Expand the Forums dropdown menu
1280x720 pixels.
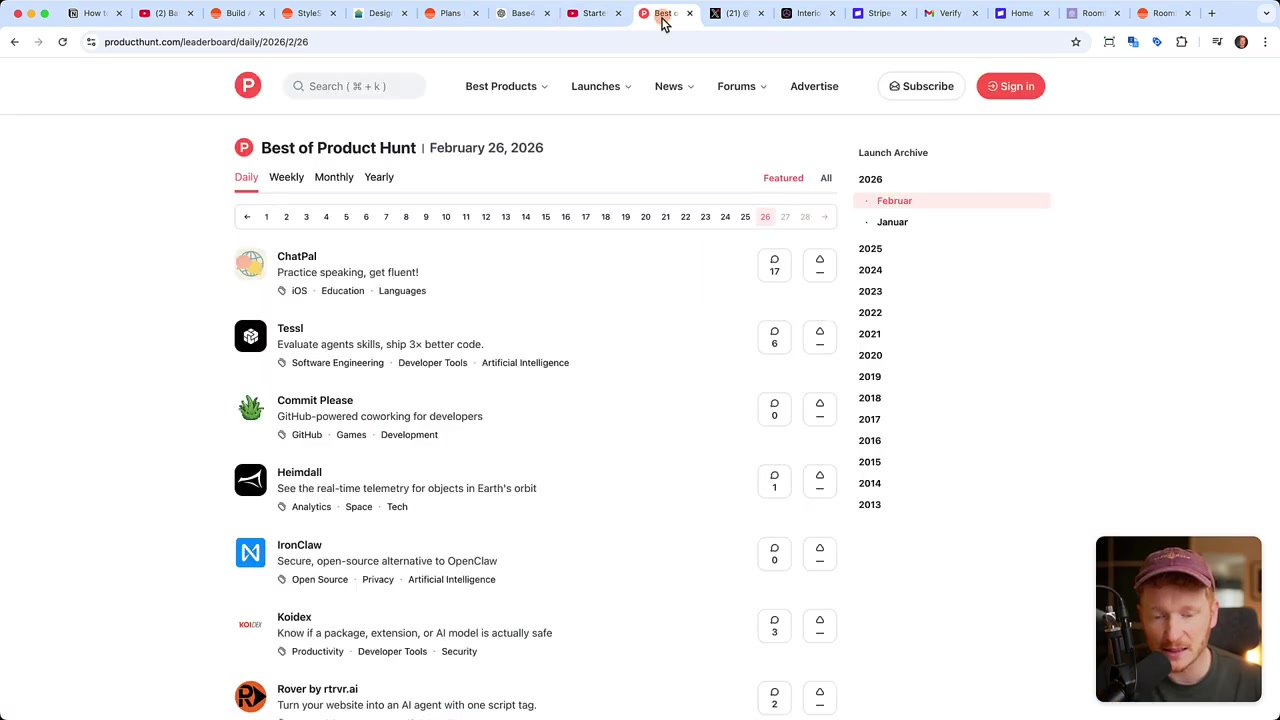click(742, 86)
